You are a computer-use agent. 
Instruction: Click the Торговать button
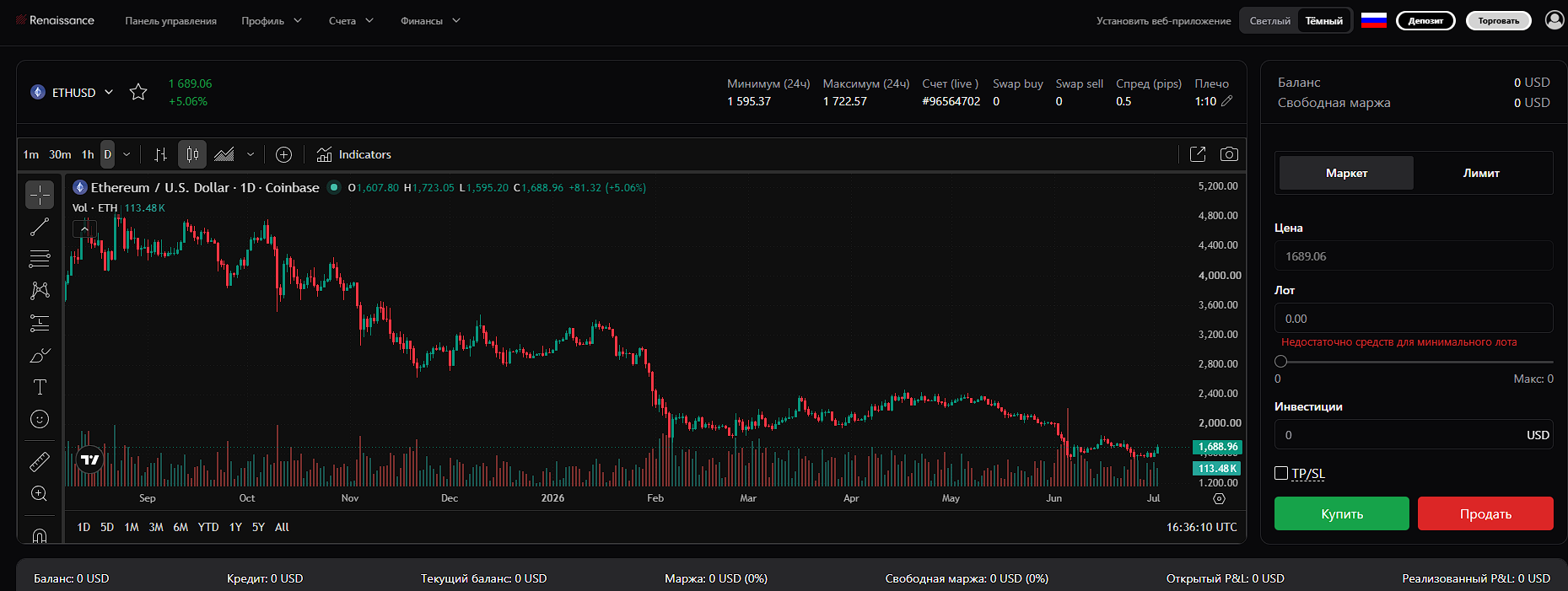pyautogui.click(x=1498, y=20)
